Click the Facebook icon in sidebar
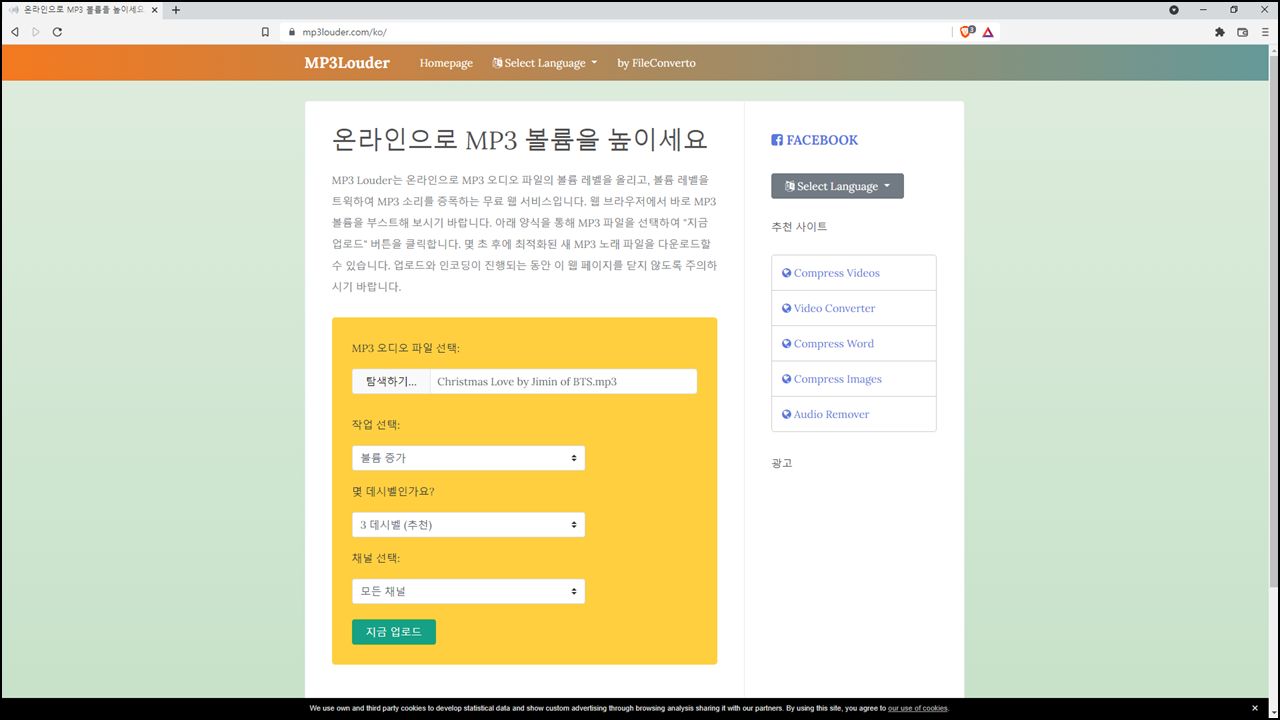Image resolution: width=1280 pixels, height=720 pixels. click(x=777, y=140)
